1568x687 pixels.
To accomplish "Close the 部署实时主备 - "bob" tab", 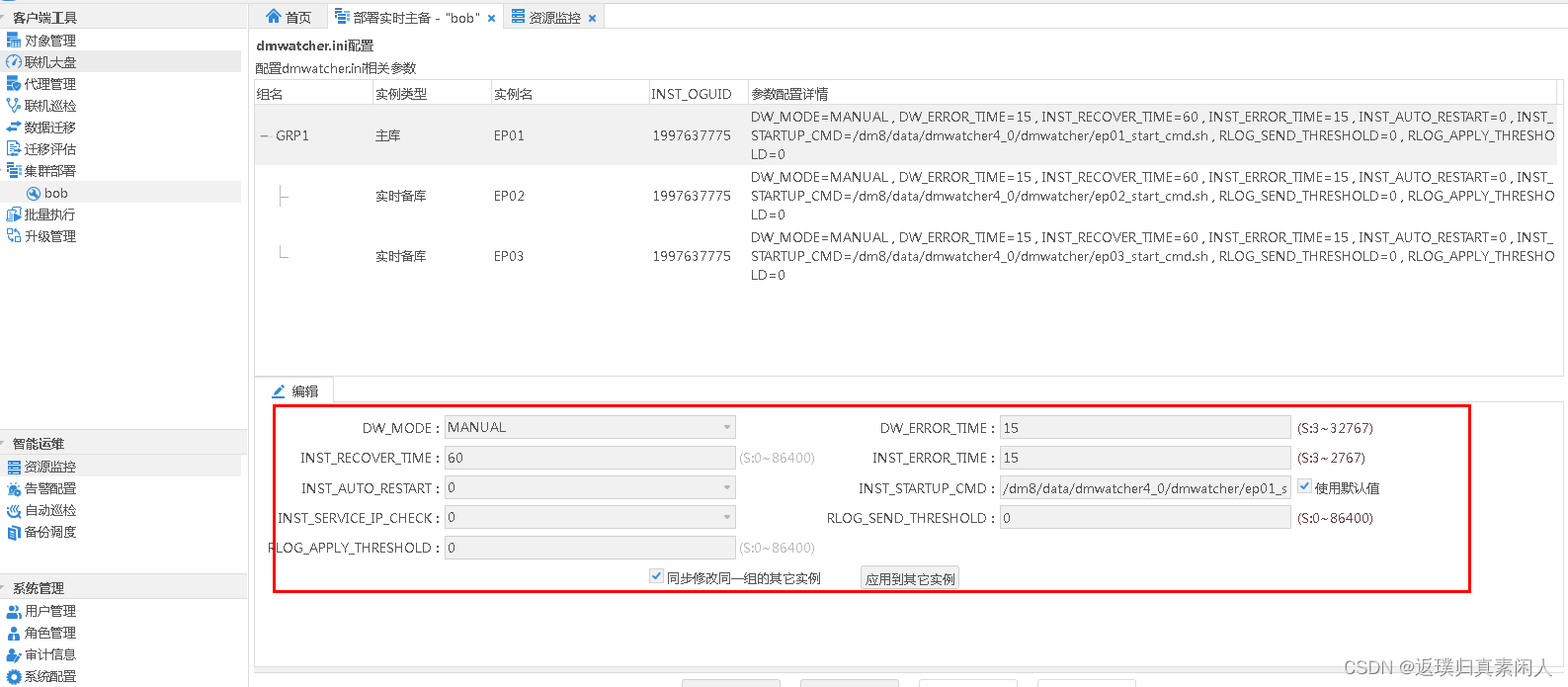I will click(491, 18).
